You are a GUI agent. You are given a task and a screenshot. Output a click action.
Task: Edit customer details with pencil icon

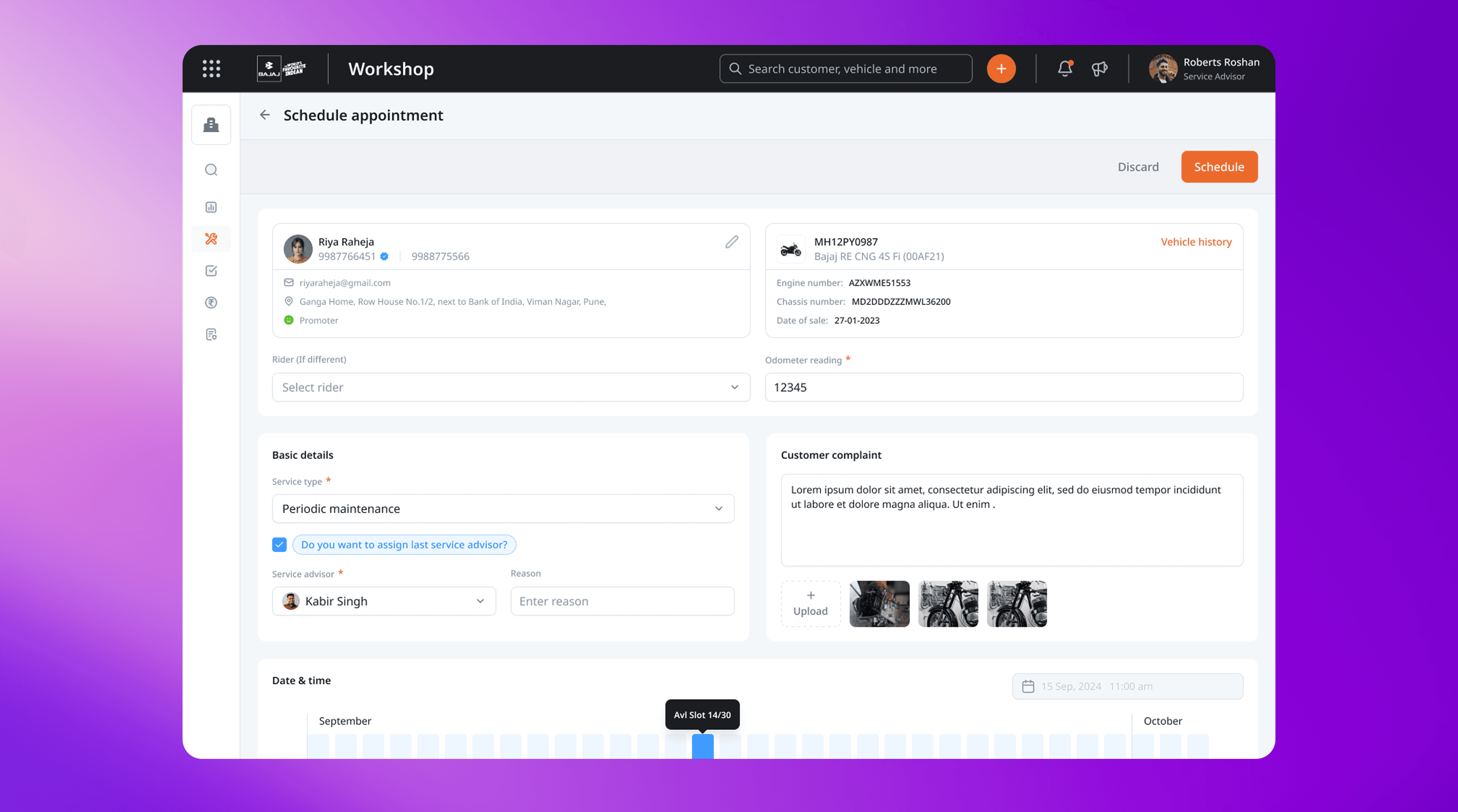(731, 242)
